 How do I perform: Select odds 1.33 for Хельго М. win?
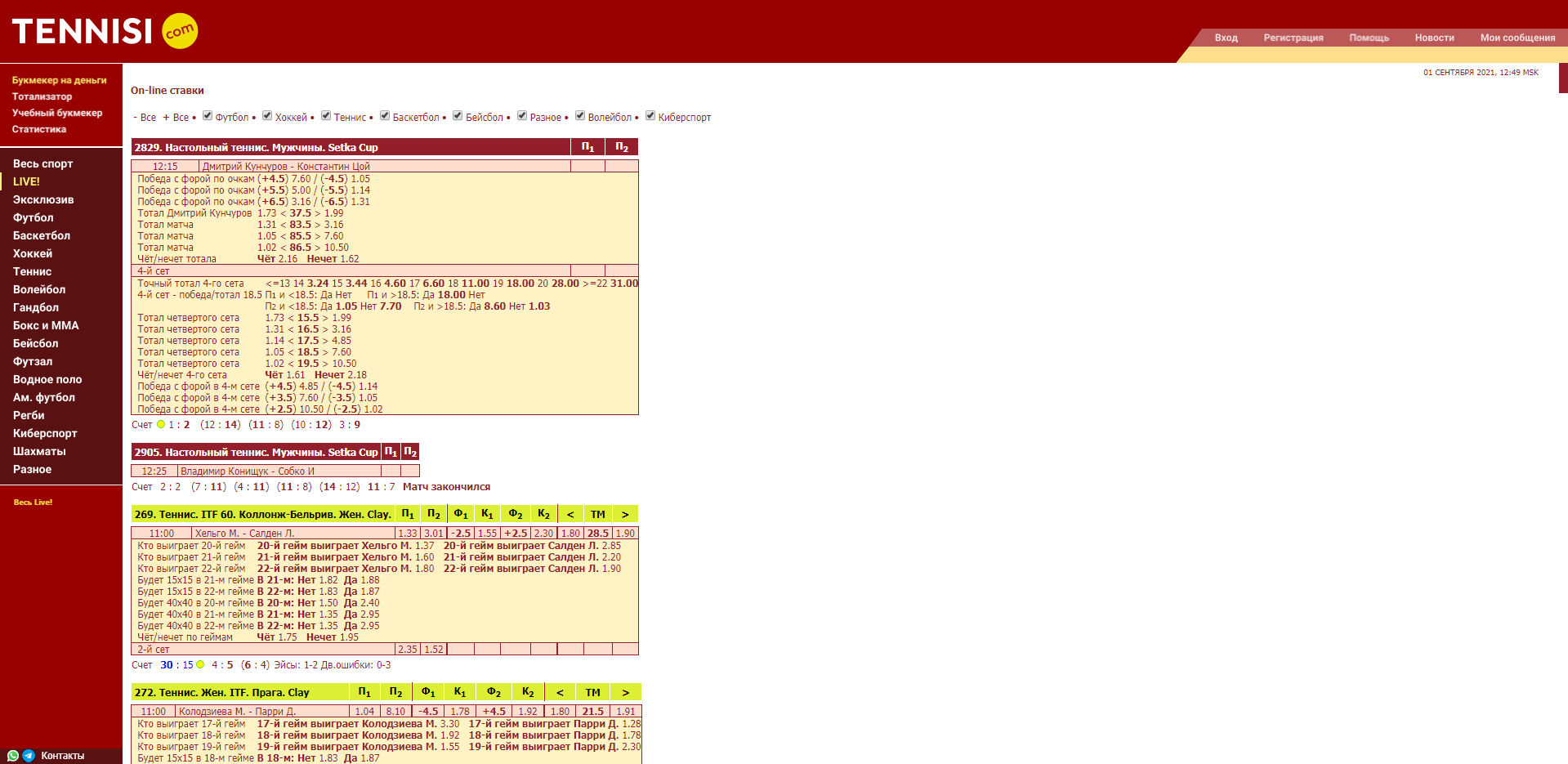408,534
